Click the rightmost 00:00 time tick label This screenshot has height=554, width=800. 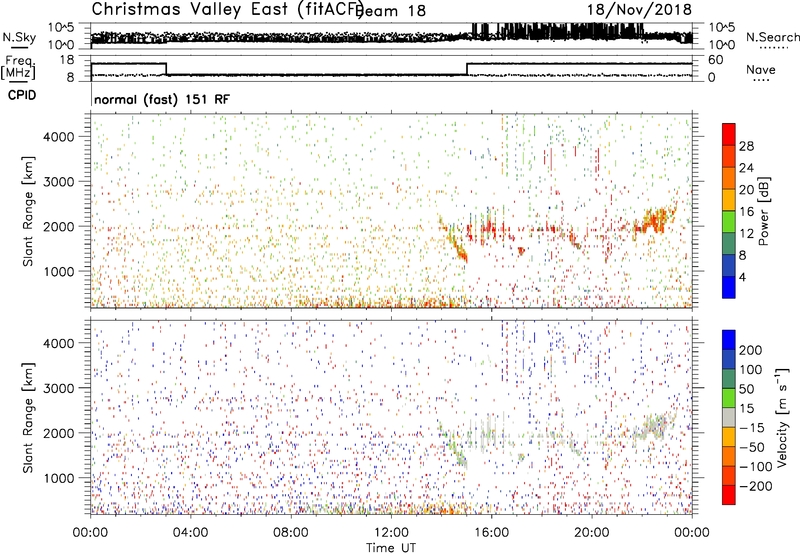point(692,532)
